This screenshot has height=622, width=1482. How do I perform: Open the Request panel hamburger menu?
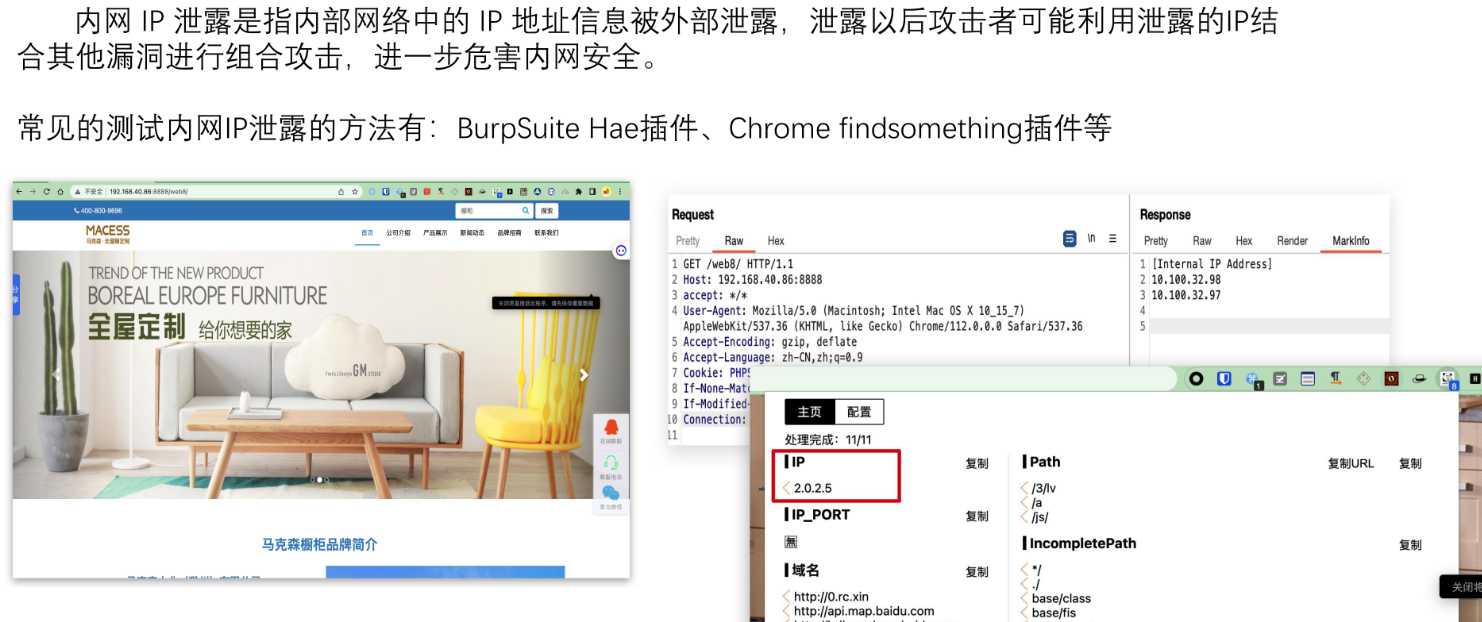[x=1113, y=239]
